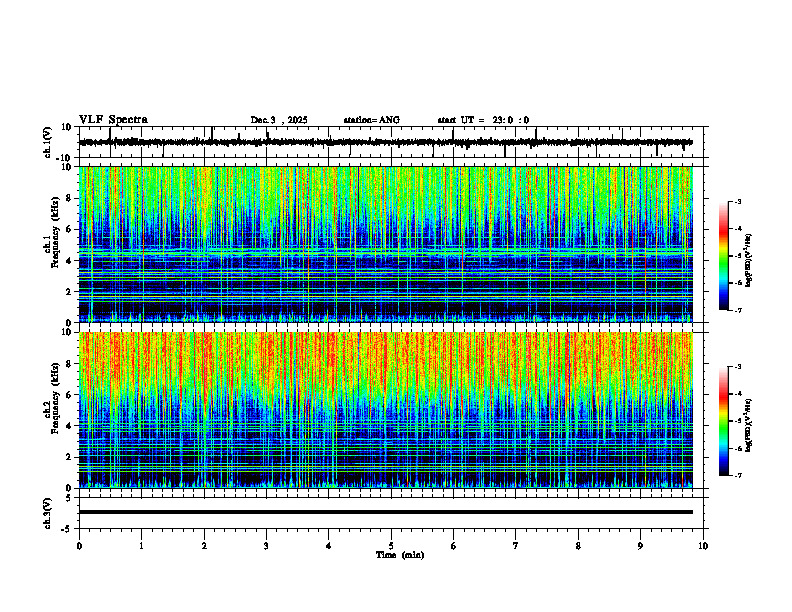Click time axis tick label "5"

pyautogui.click(x=391, y=546)
